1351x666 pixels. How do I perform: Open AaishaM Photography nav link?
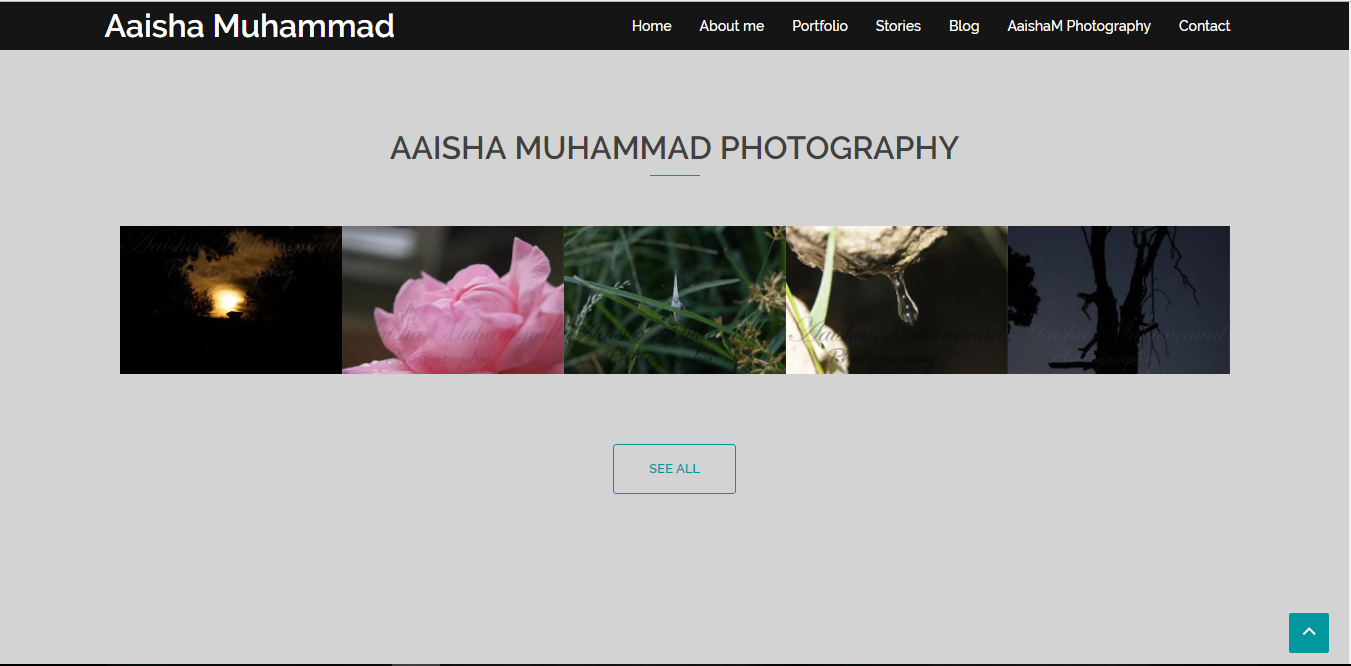click(x=1079, y=26)
